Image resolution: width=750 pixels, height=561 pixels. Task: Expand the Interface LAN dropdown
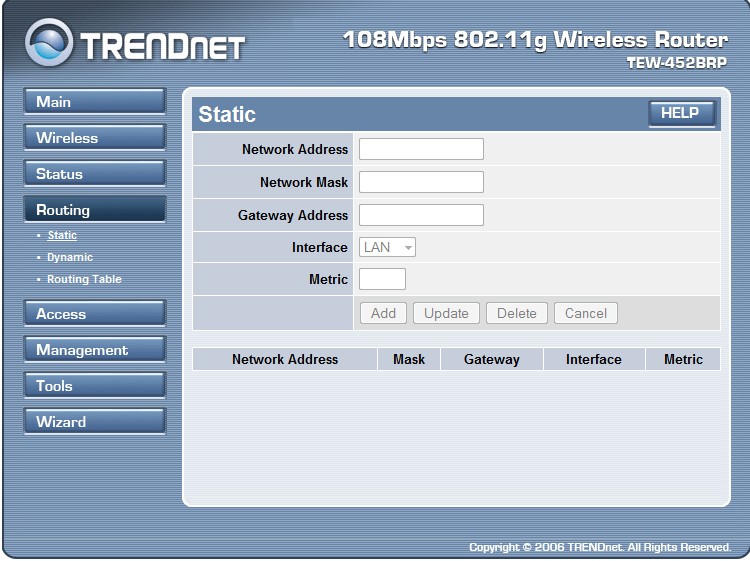coord(387,247)
